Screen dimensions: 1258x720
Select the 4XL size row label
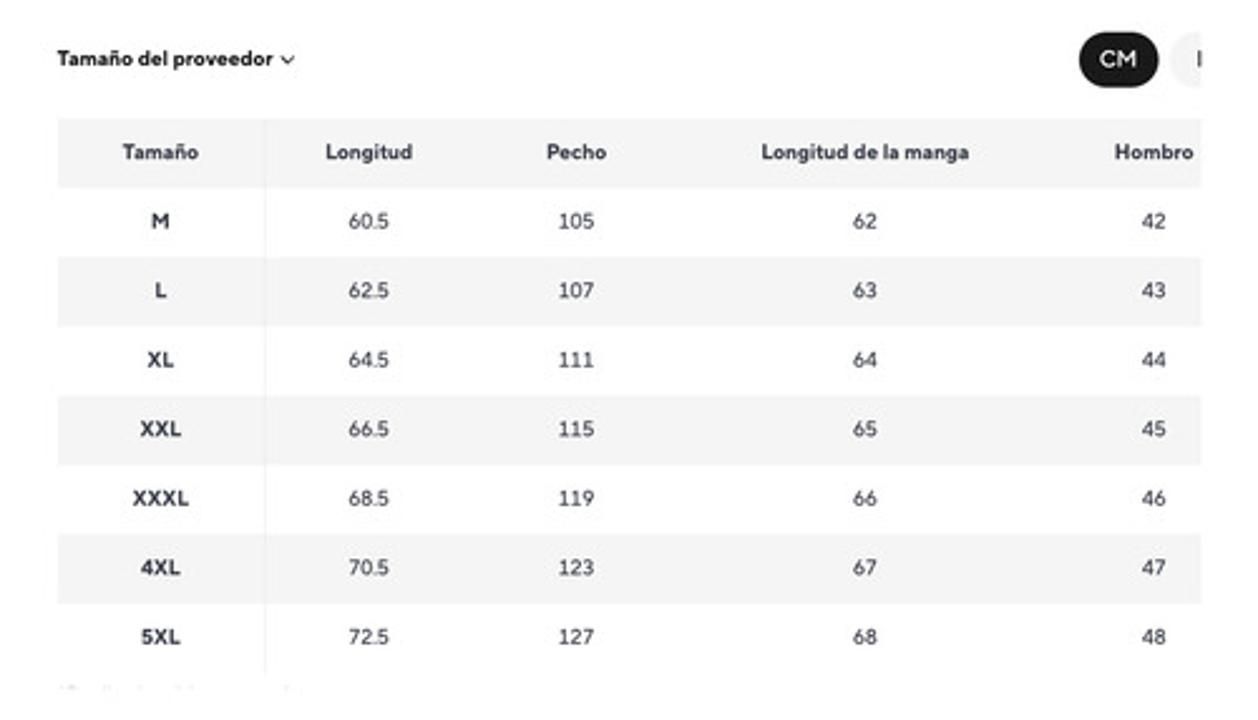pyautogui.click(x=160, y=567)
